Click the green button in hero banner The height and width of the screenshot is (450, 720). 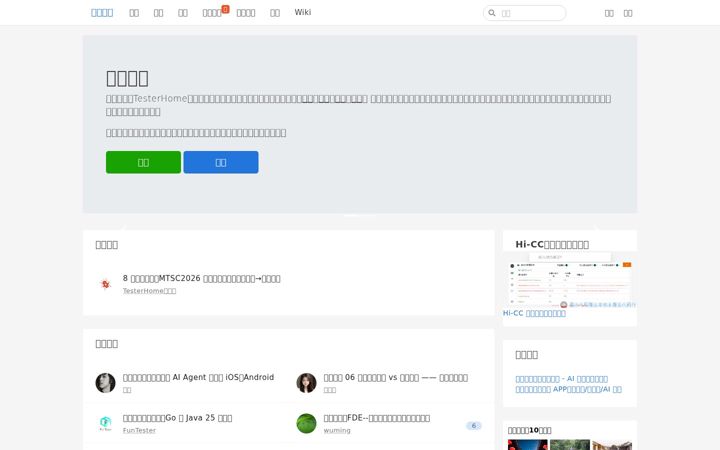(x=143, y=162)
